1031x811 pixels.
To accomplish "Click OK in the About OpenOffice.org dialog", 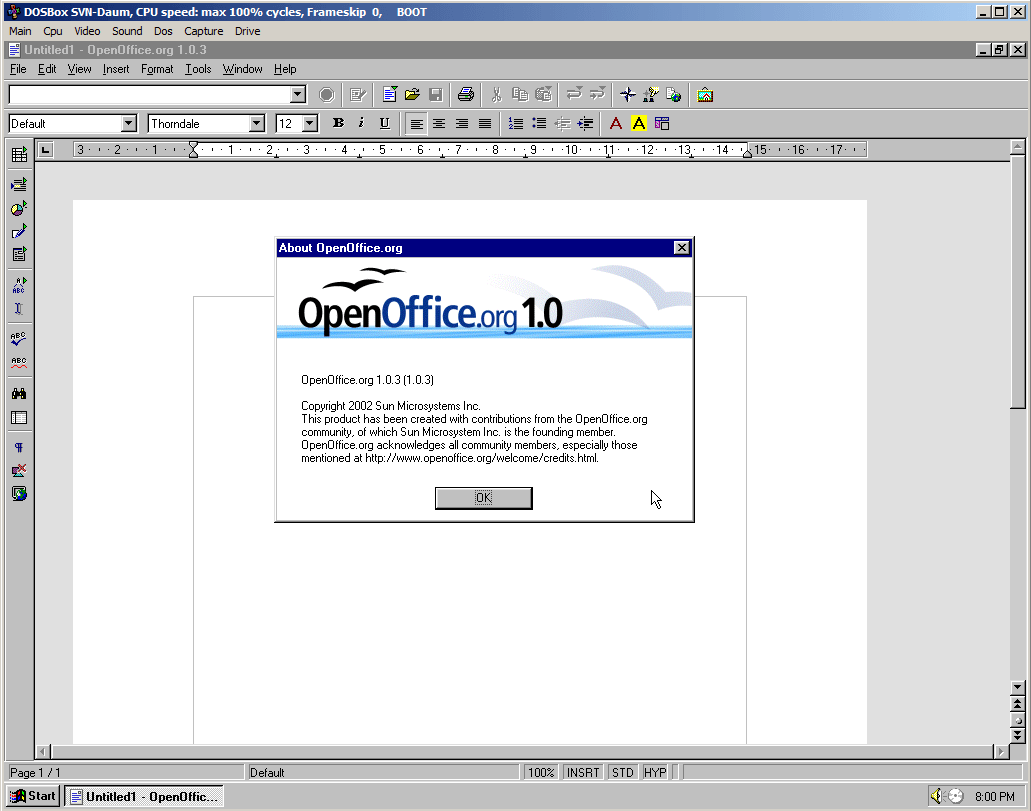I will point(483,498).
